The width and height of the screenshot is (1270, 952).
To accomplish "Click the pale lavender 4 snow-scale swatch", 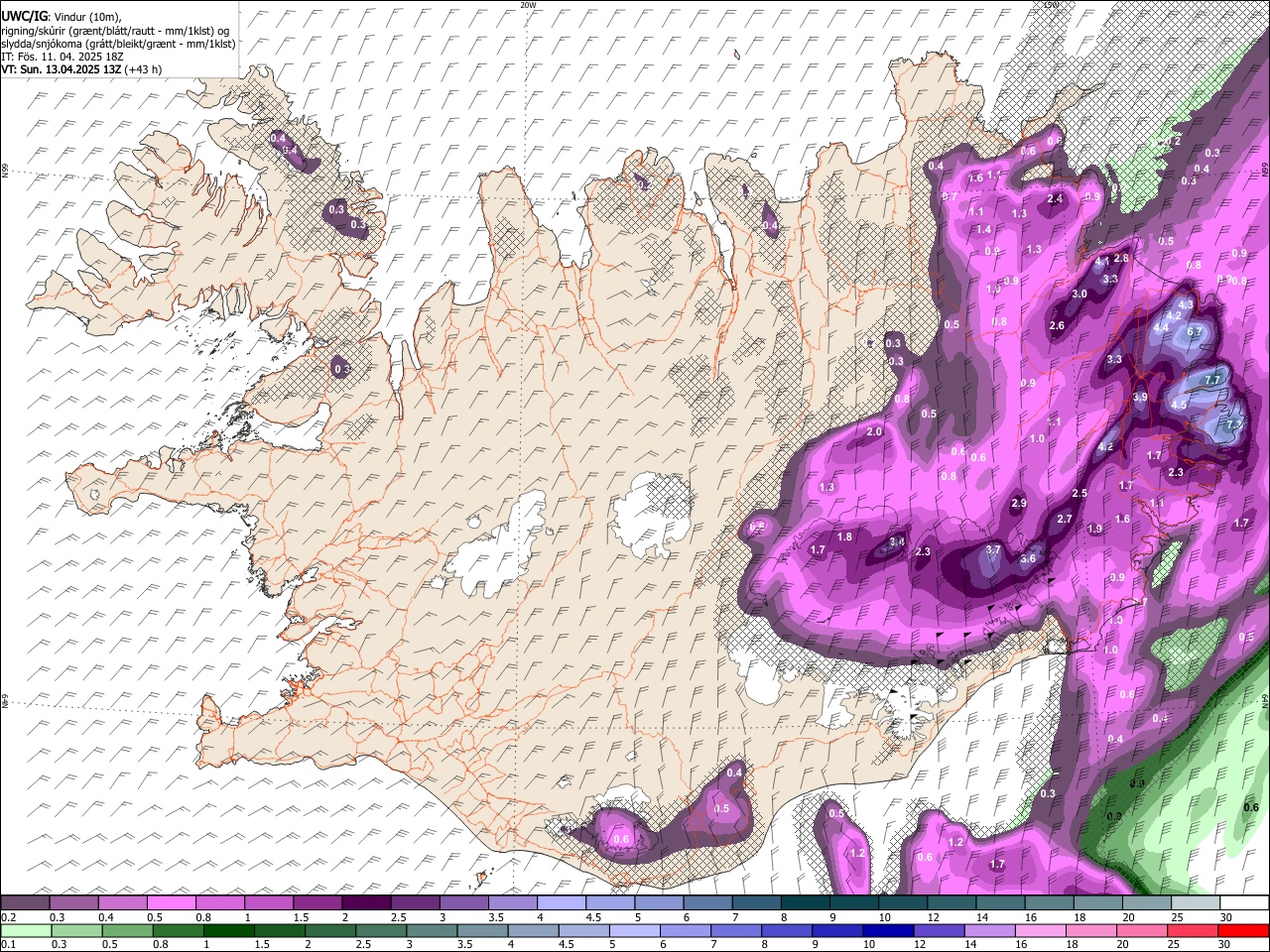I will (562, 903).
